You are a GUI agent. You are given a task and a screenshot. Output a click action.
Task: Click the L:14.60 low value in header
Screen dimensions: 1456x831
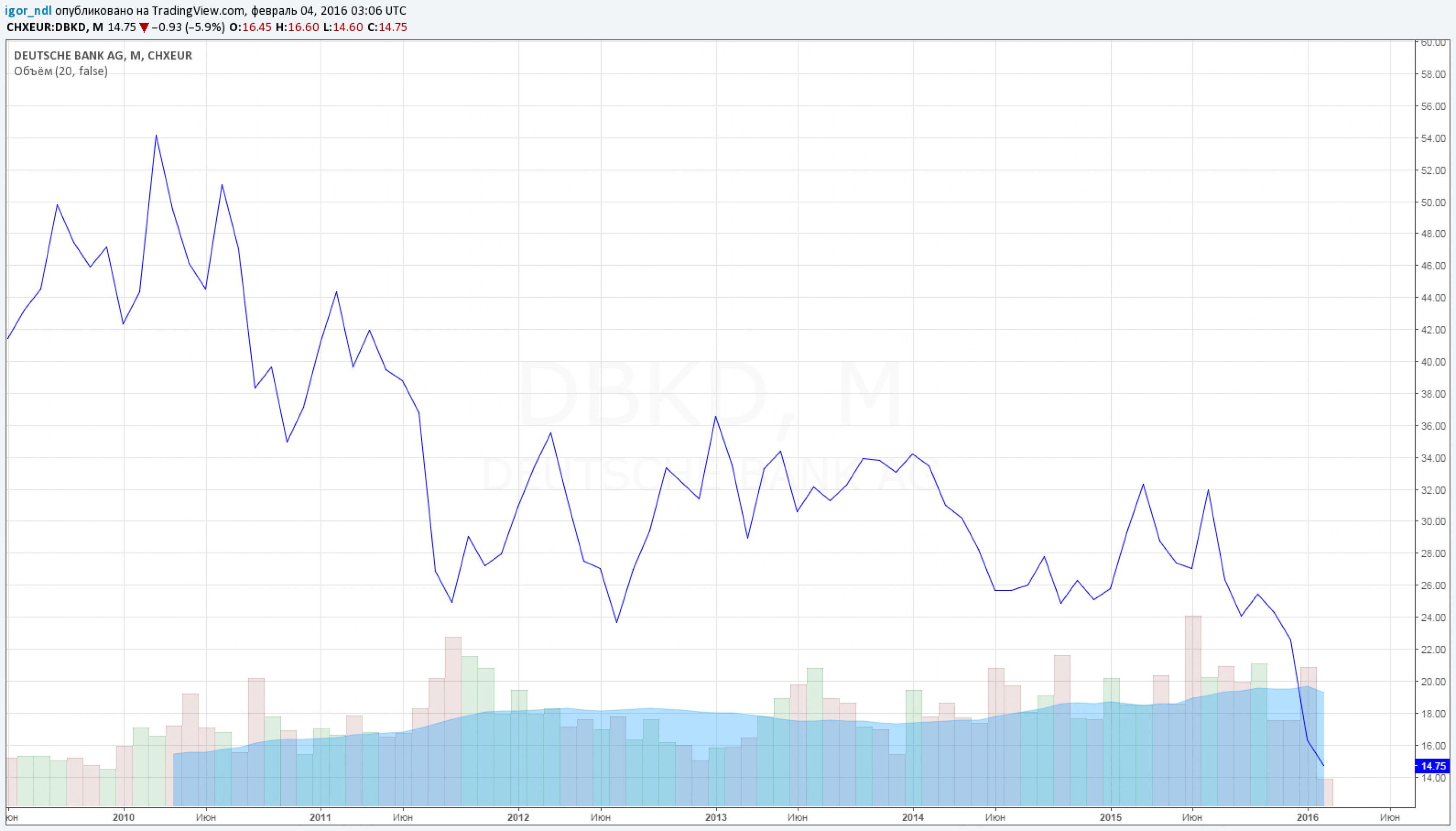343,27
